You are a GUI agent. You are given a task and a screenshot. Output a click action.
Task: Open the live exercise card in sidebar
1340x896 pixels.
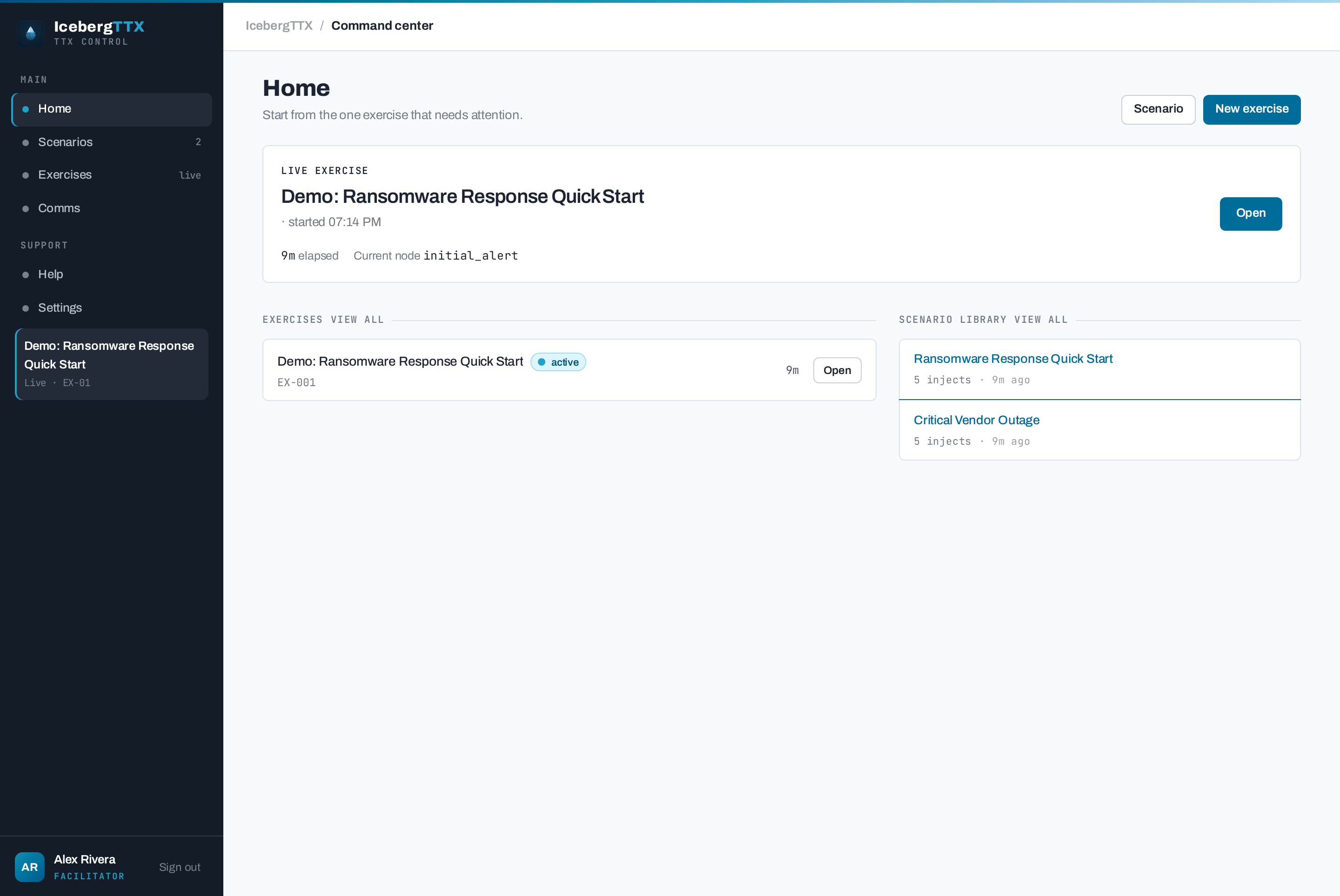coord(112,364)
